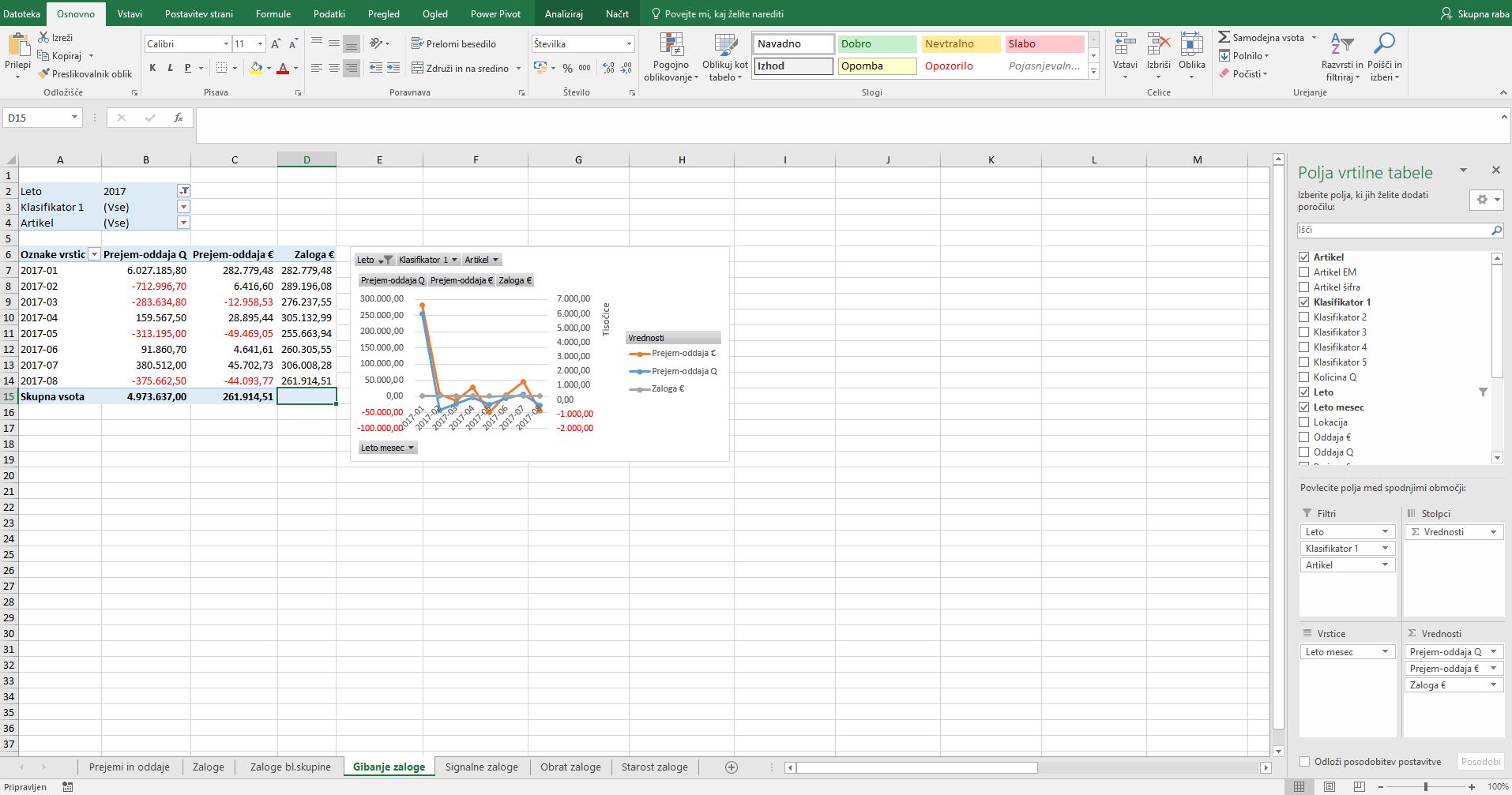Viewport: 1512px width, 795px height.
Task: Open the Calibri font name dropdown
Action: [226, 44]
